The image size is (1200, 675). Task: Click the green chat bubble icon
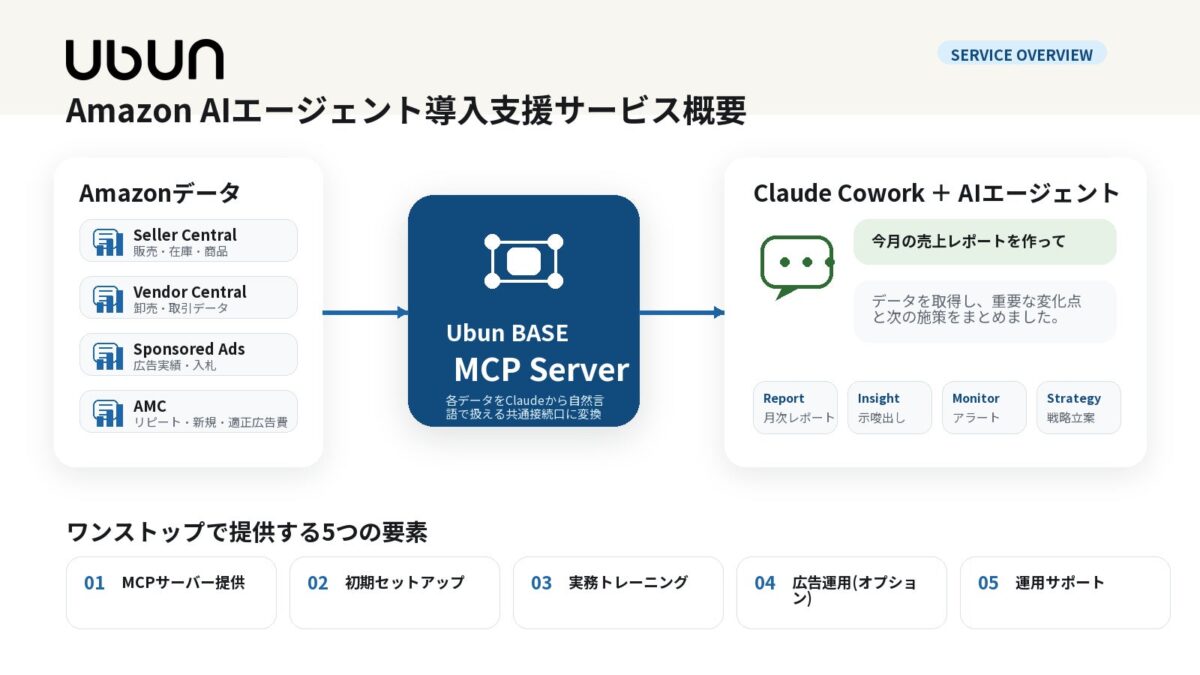pos(797,266)
